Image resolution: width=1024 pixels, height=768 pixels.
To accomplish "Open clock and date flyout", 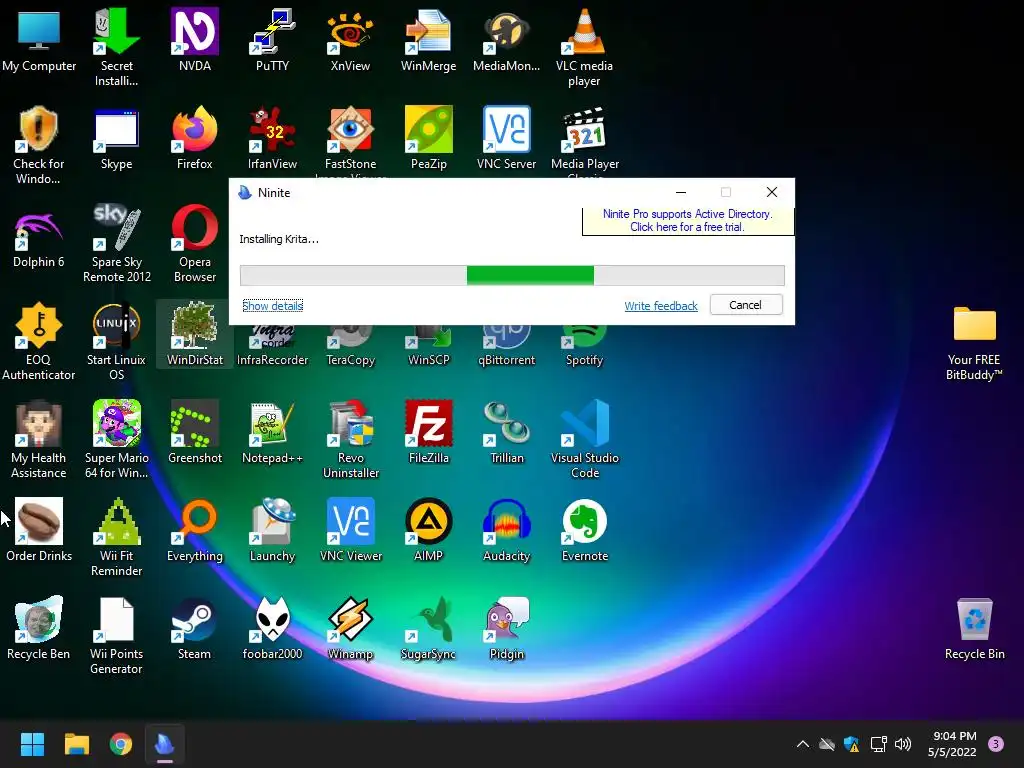I will point(952,744).
